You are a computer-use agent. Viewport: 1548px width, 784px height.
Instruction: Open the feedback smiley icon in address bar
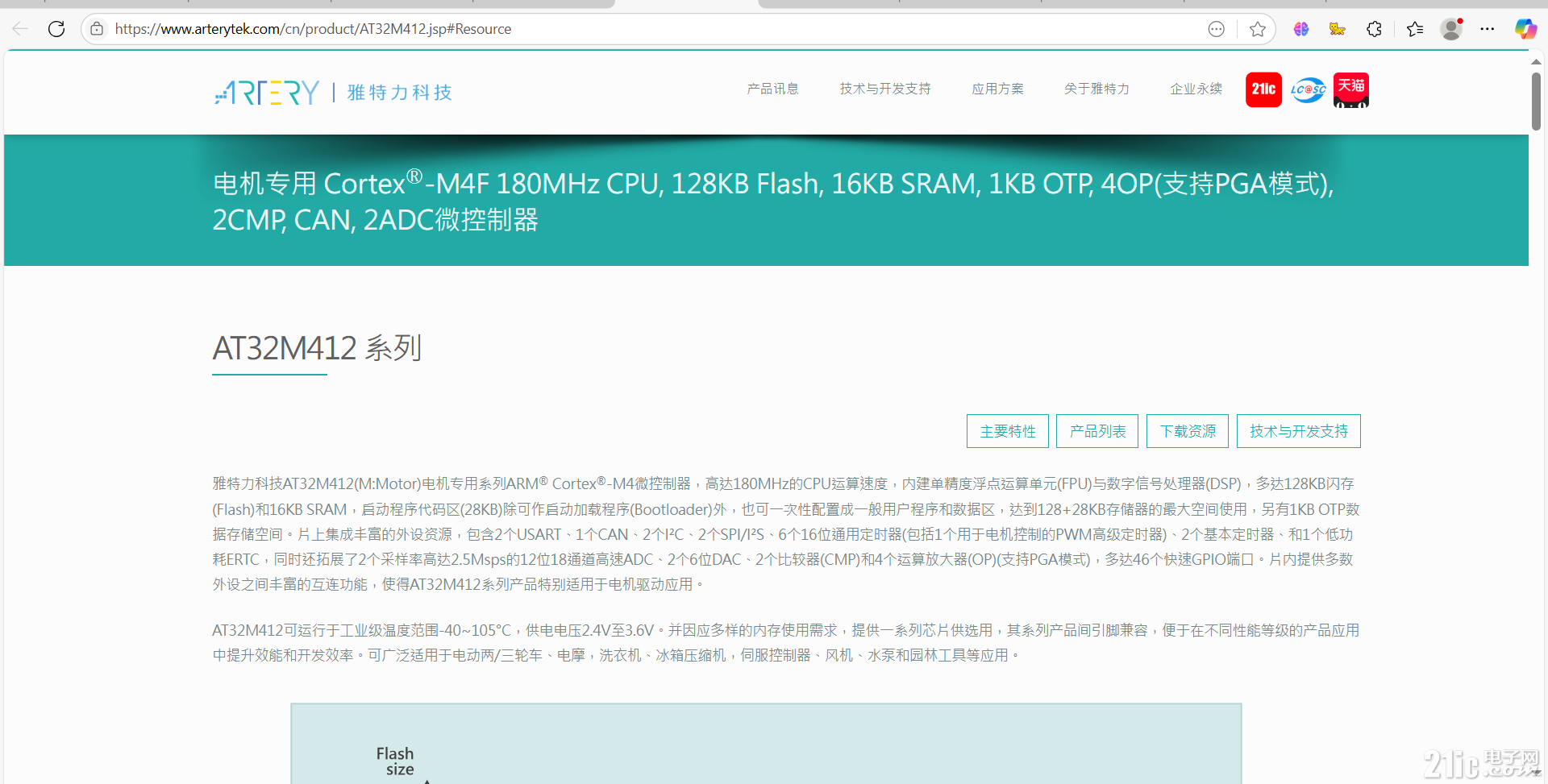[x=1217, y=29]
